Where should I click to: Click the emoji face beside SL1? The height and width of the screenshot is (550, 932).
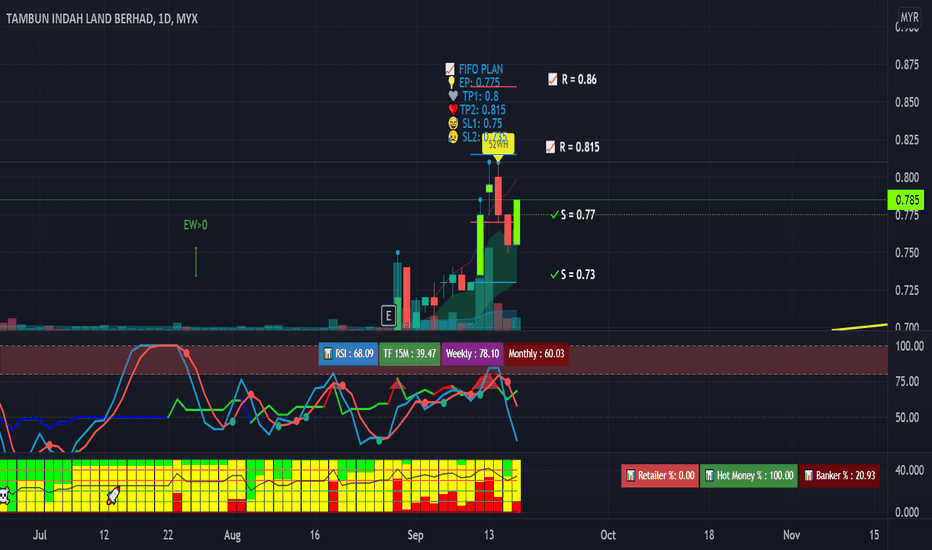(x=453, y=123)
